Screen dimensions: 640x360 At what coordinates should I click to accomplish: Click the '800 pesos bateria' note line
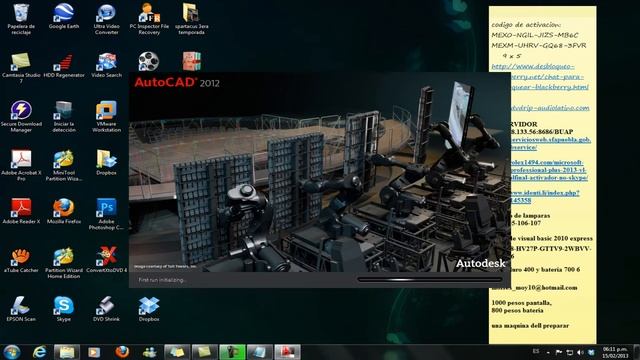point(517,311)
